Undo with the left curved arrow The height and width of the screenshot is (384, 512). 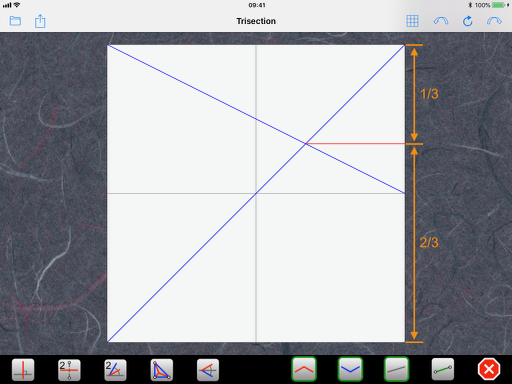click(441, 21)
